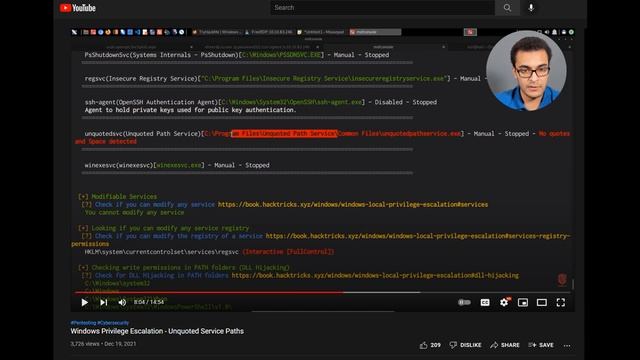Click the highlighted red path segment
Image resolution: width=640 pixels, height=360 pixels.
284,133
